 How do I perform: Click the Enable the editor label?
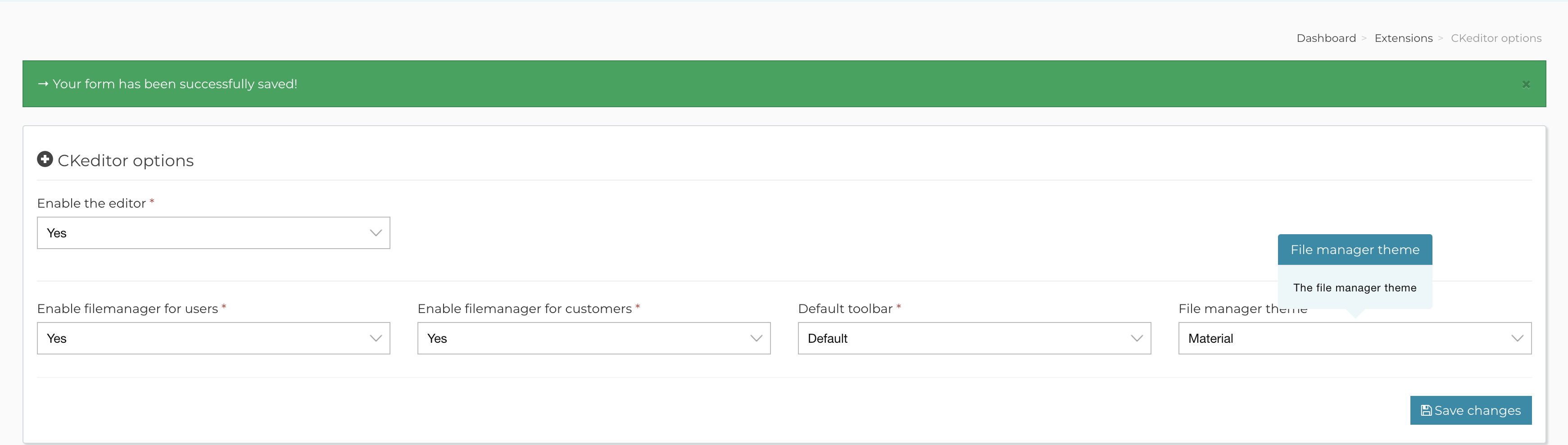pyautogui.click(x=91, y=203)
